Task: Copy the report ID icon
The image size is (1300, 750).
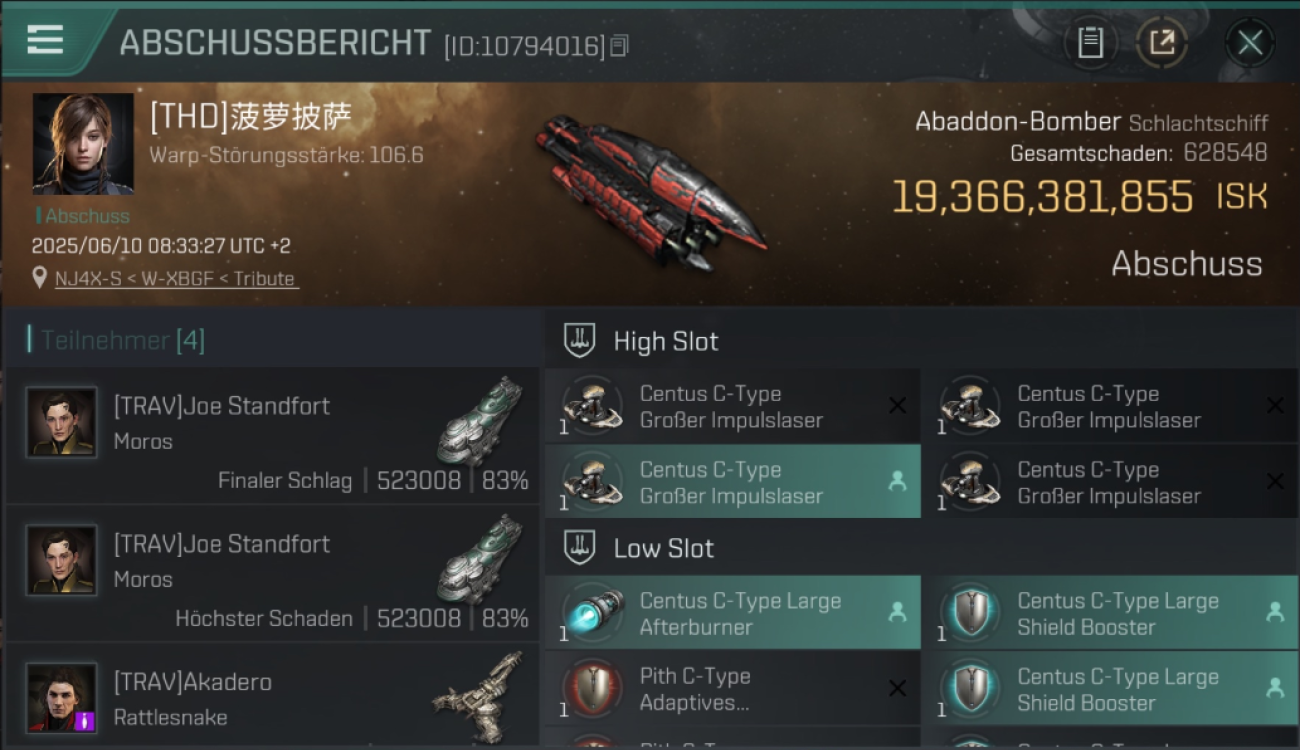Action: click(619, 46)
